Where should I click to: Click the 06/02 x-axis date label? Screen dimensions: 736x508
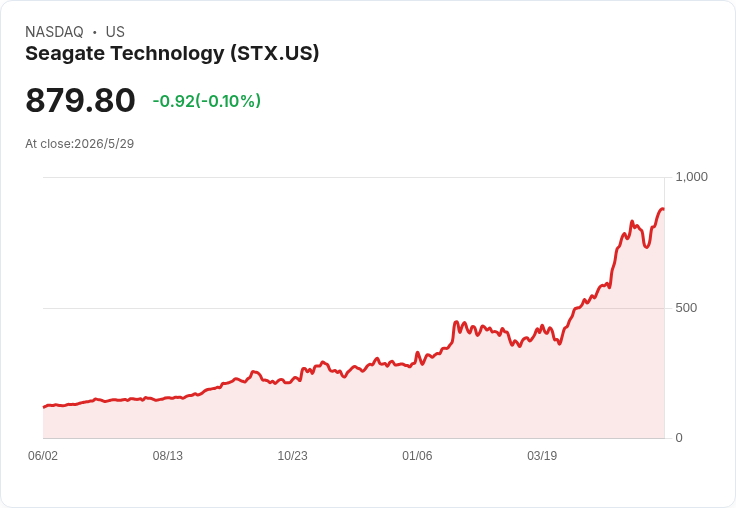point(43,456)
